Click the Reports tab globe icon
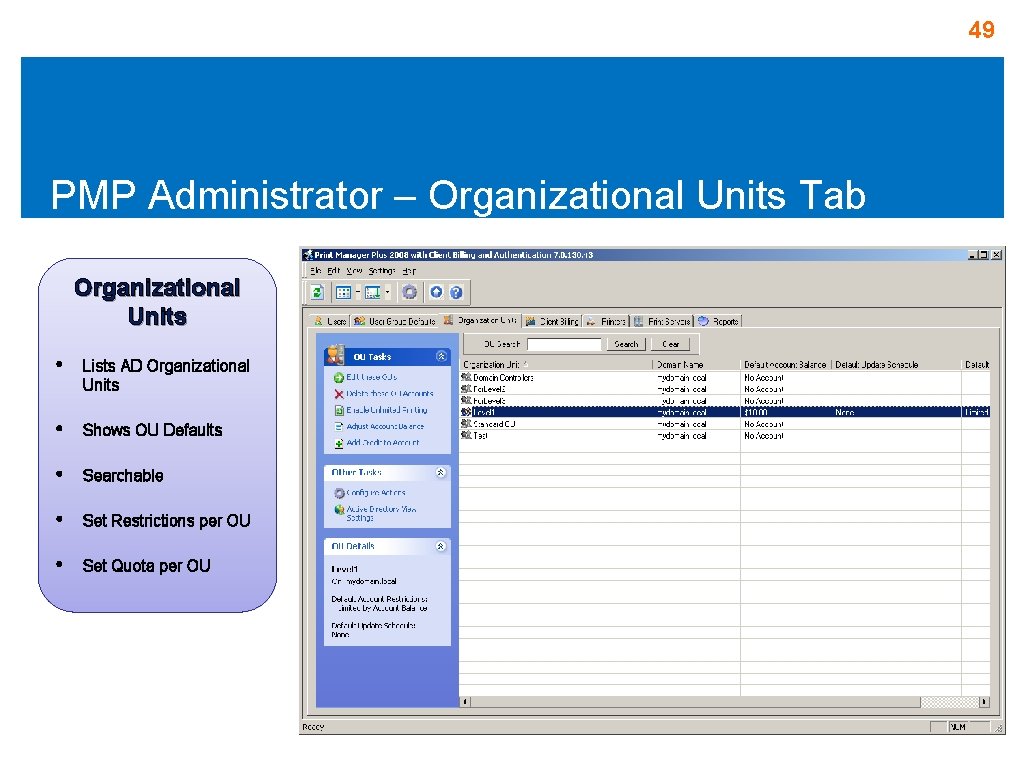This screenshot has height=768, width=1024. click(703, 321)
